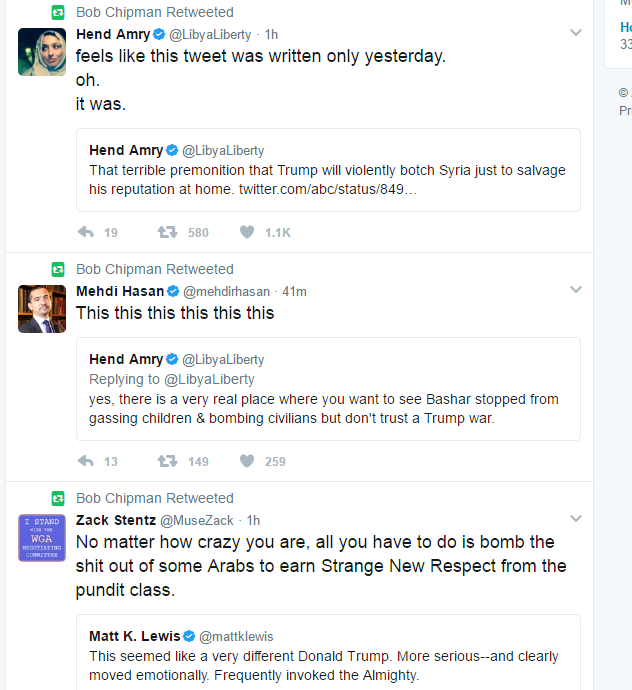This screenshot has height=690, width=632.
Task: Click the 41m timestamp on Mehdi Hasan's tweet
Action: pos(294,291)
